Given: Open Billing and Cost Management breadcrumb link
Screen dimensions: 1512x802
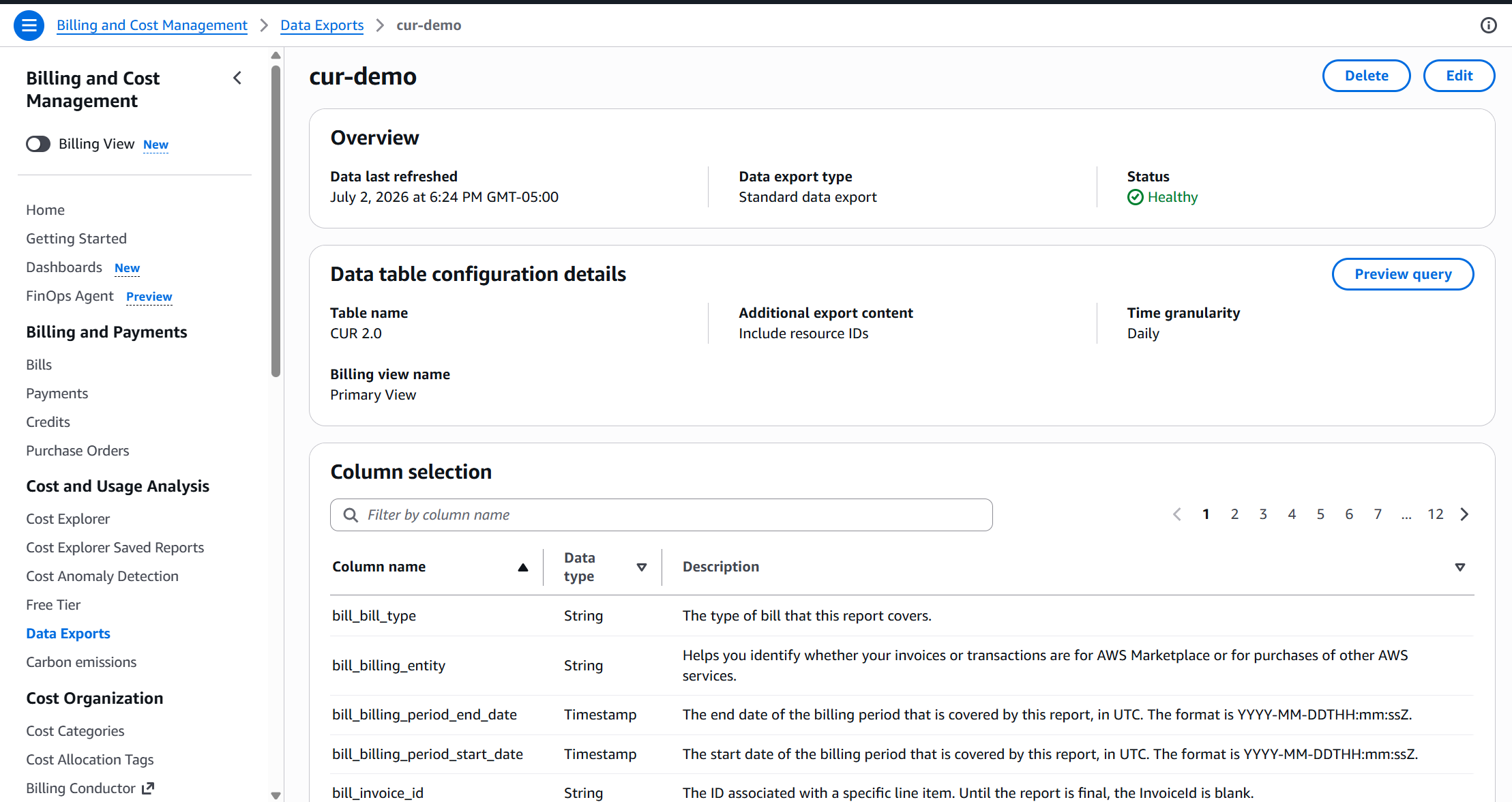Looking at the screenshot, I should pyautogui.click(x=152, y=25).
